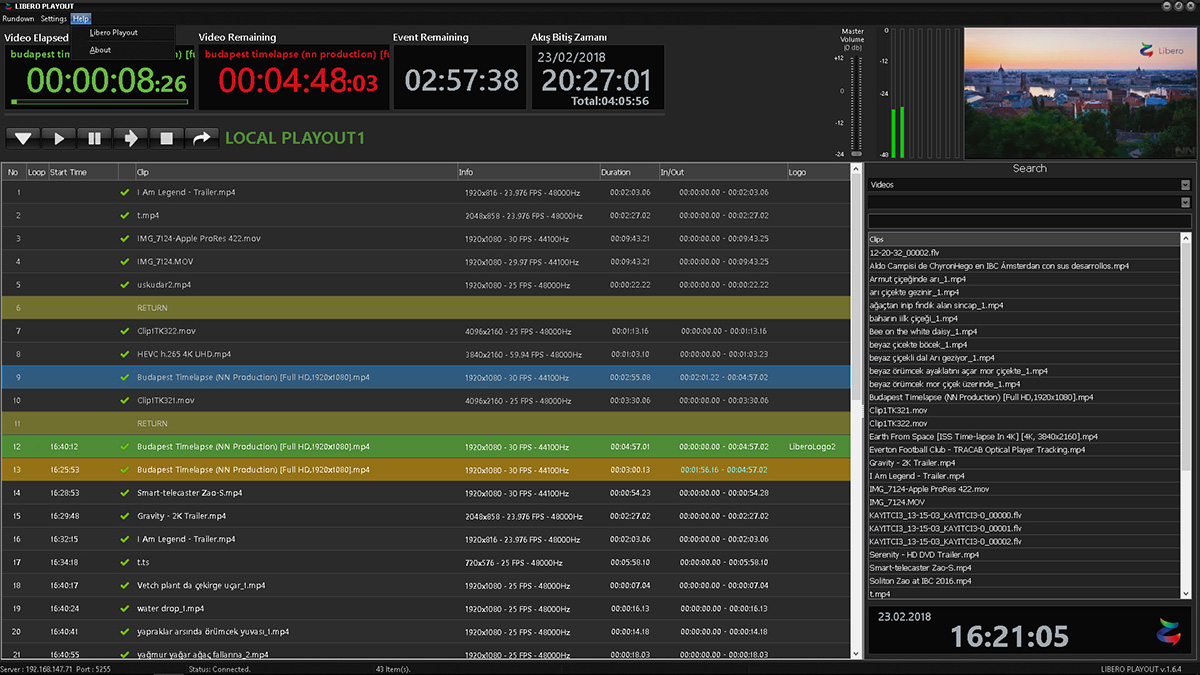Click the highlighted Help menu
Image resolution: width=1200 pixels, height=675 pixels.
tap(81, 19)
